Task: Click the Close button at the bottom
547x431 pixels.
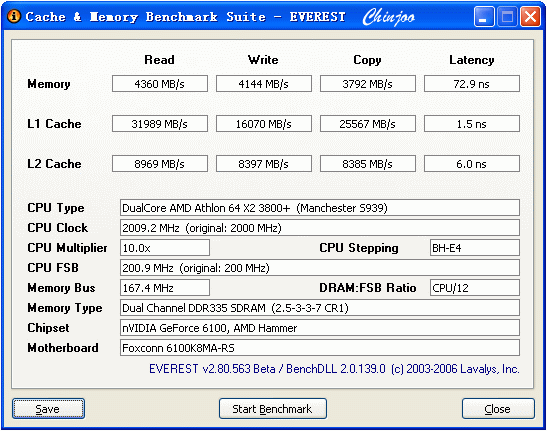Action: coord(498,409)
